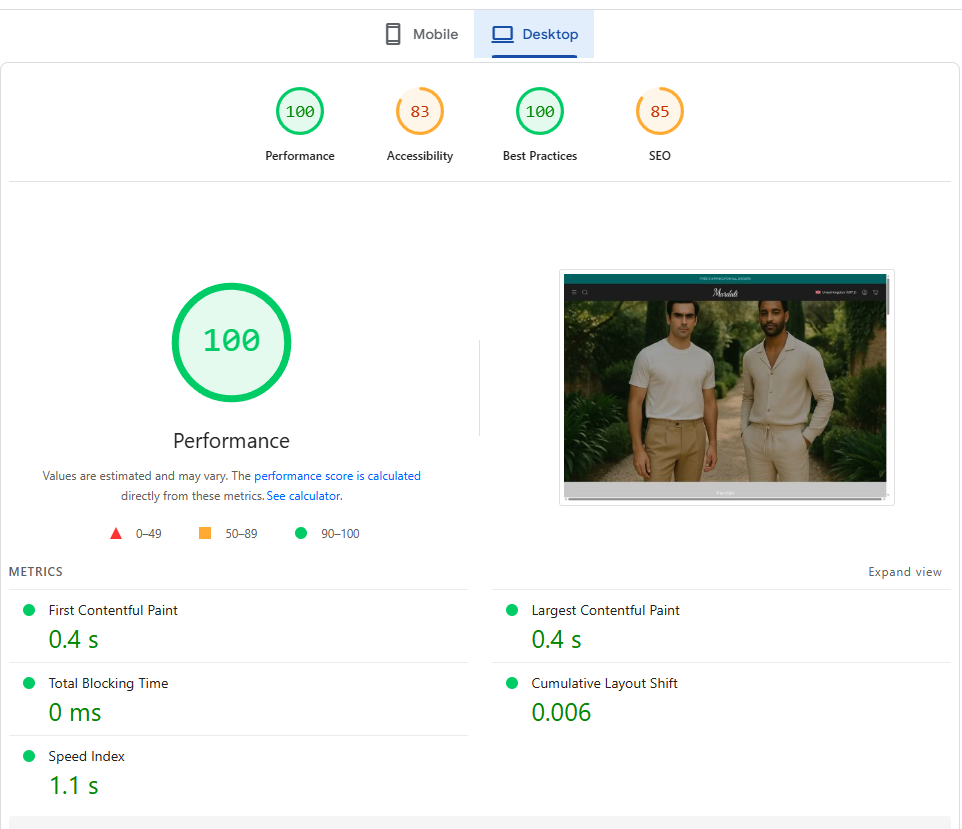Expand view of the metrics section

904,572
